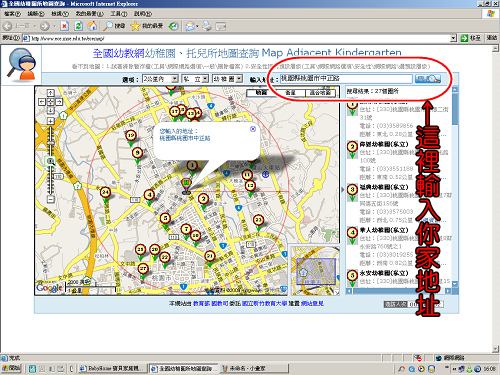Collapse results panel via side arrow

pos(342,190)
